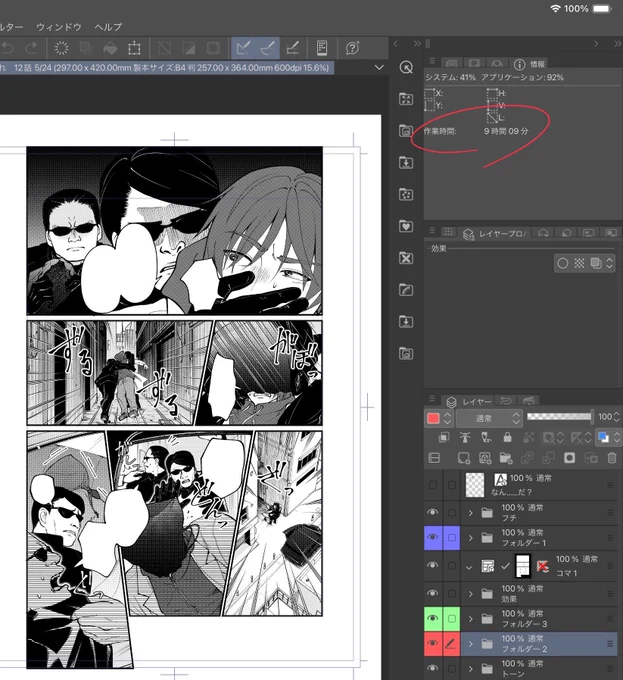Open the smartphone companion mode icon

[x=322, y=48]
